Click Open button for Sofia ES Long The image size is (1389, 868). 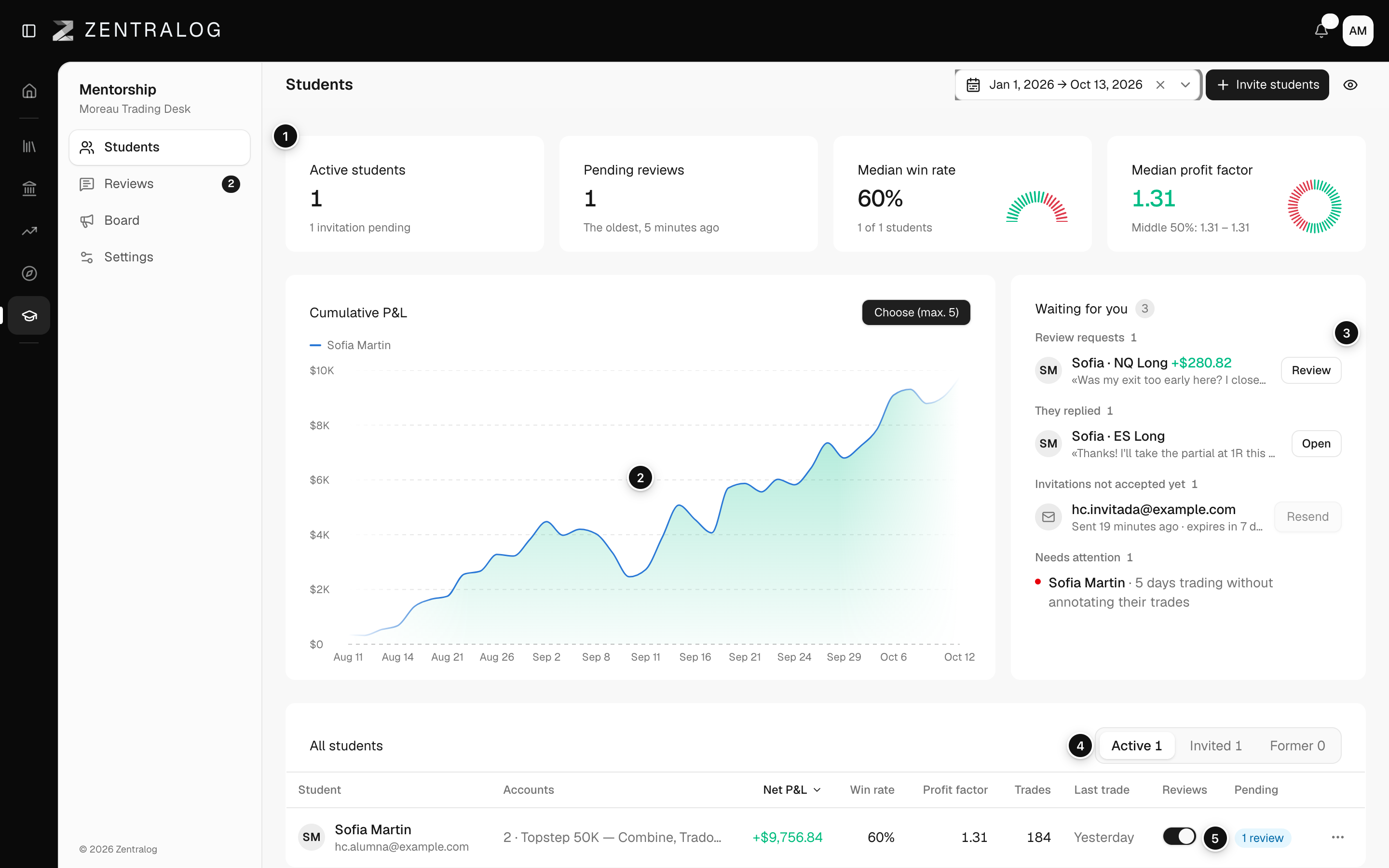(1316, 444)
